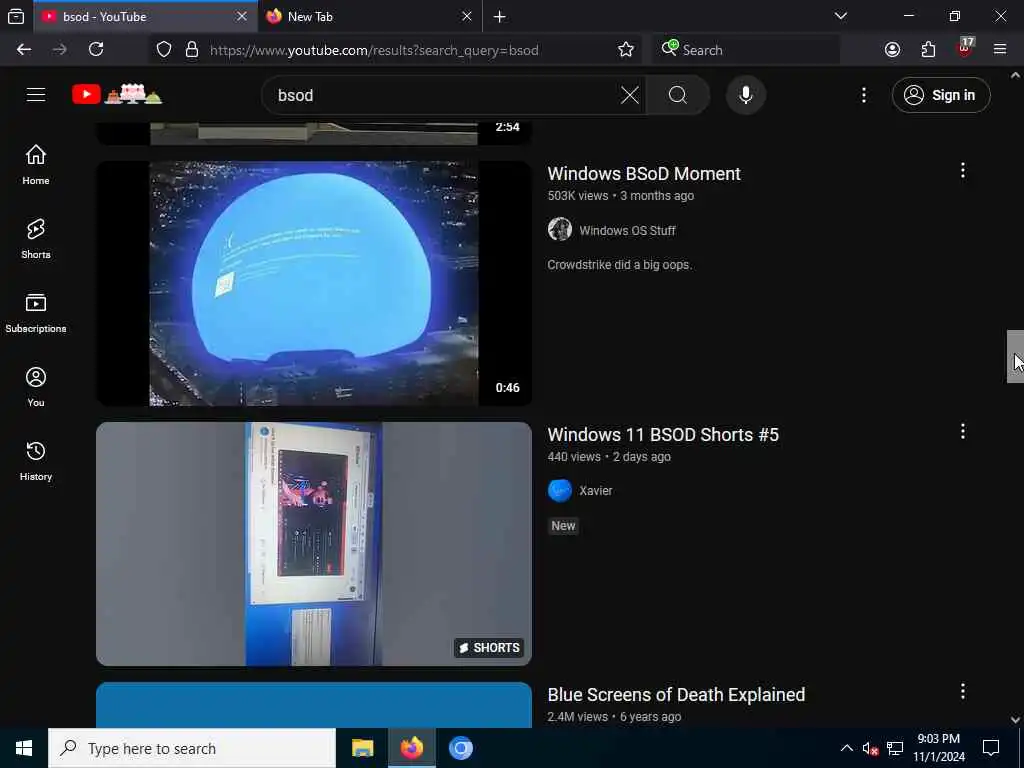
Task: Reload the current page
Action: [x=96, y=50]
